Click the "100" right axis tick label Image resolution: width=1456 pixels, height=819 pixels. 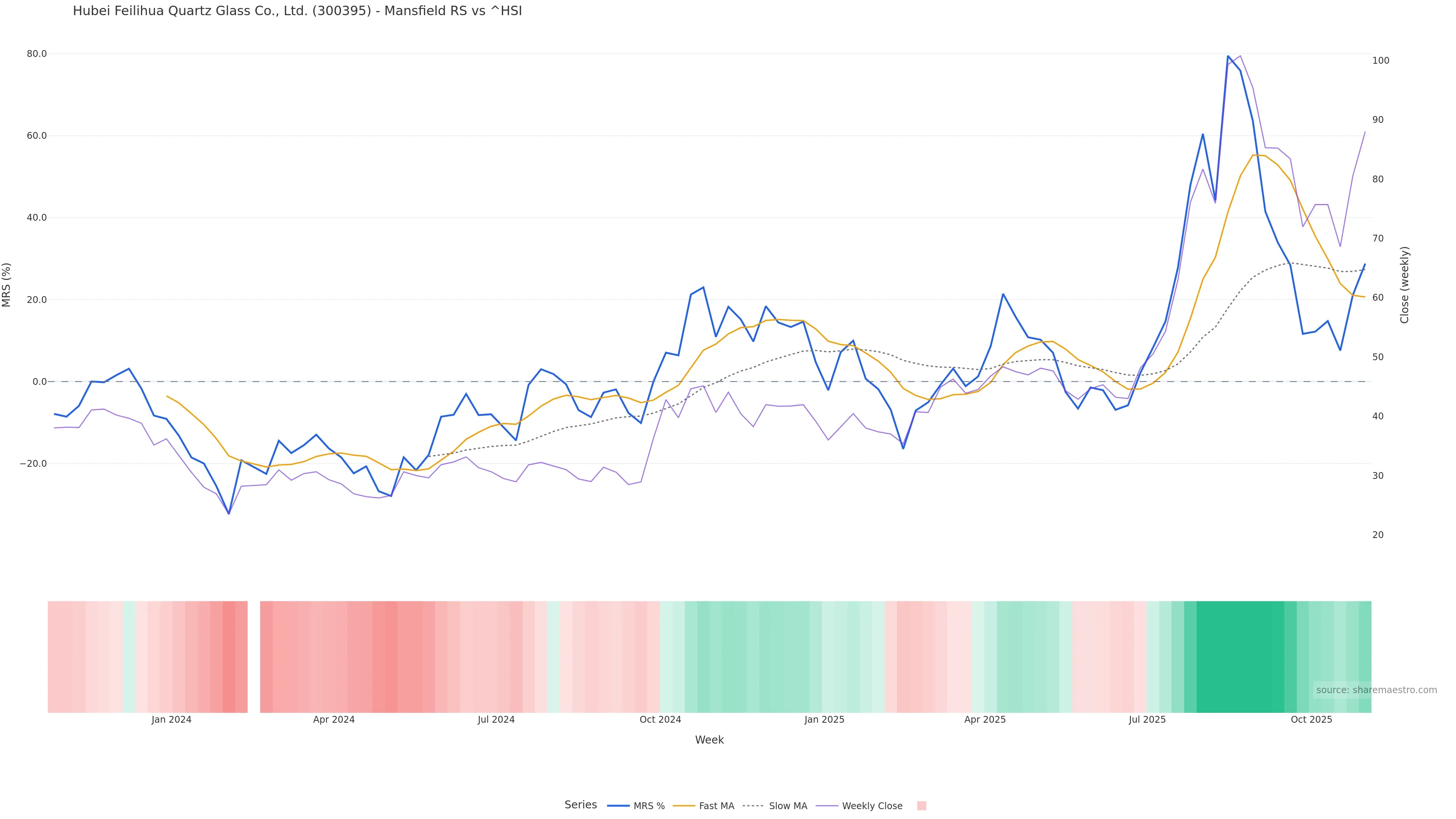pyautogui.click(x=1381, y=61)
